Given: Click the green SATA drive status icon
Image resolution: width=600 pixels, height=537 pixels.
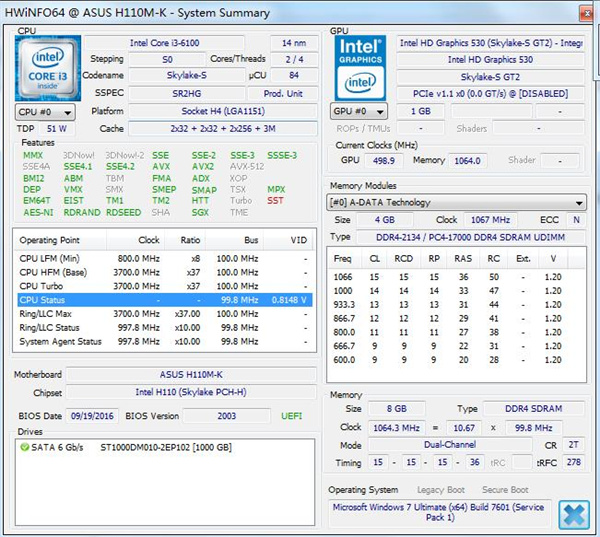Looking at the screenshot, I should 25,447.
